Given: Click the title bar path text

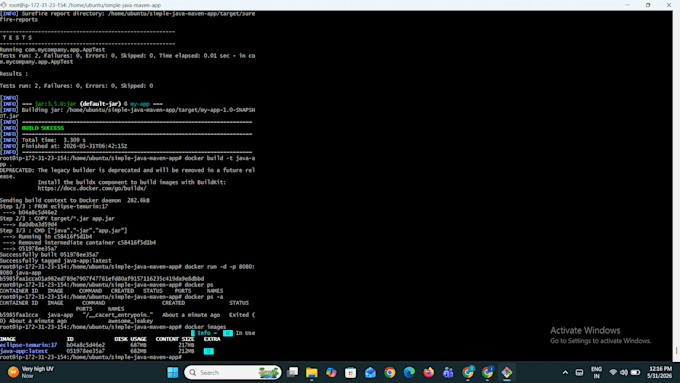Looking at the screenshot, I should [x=85, y=5].
